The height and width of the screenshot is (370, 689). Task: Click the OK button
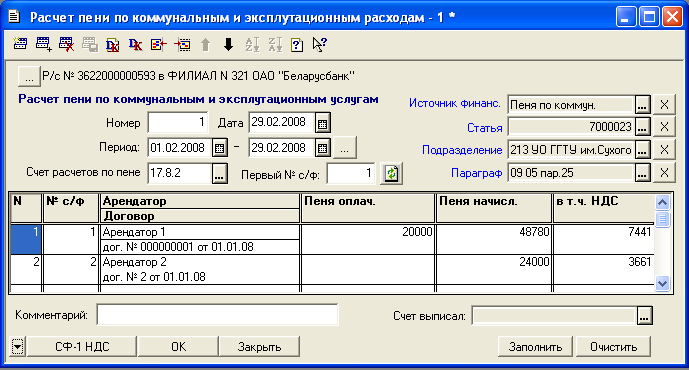178,347
